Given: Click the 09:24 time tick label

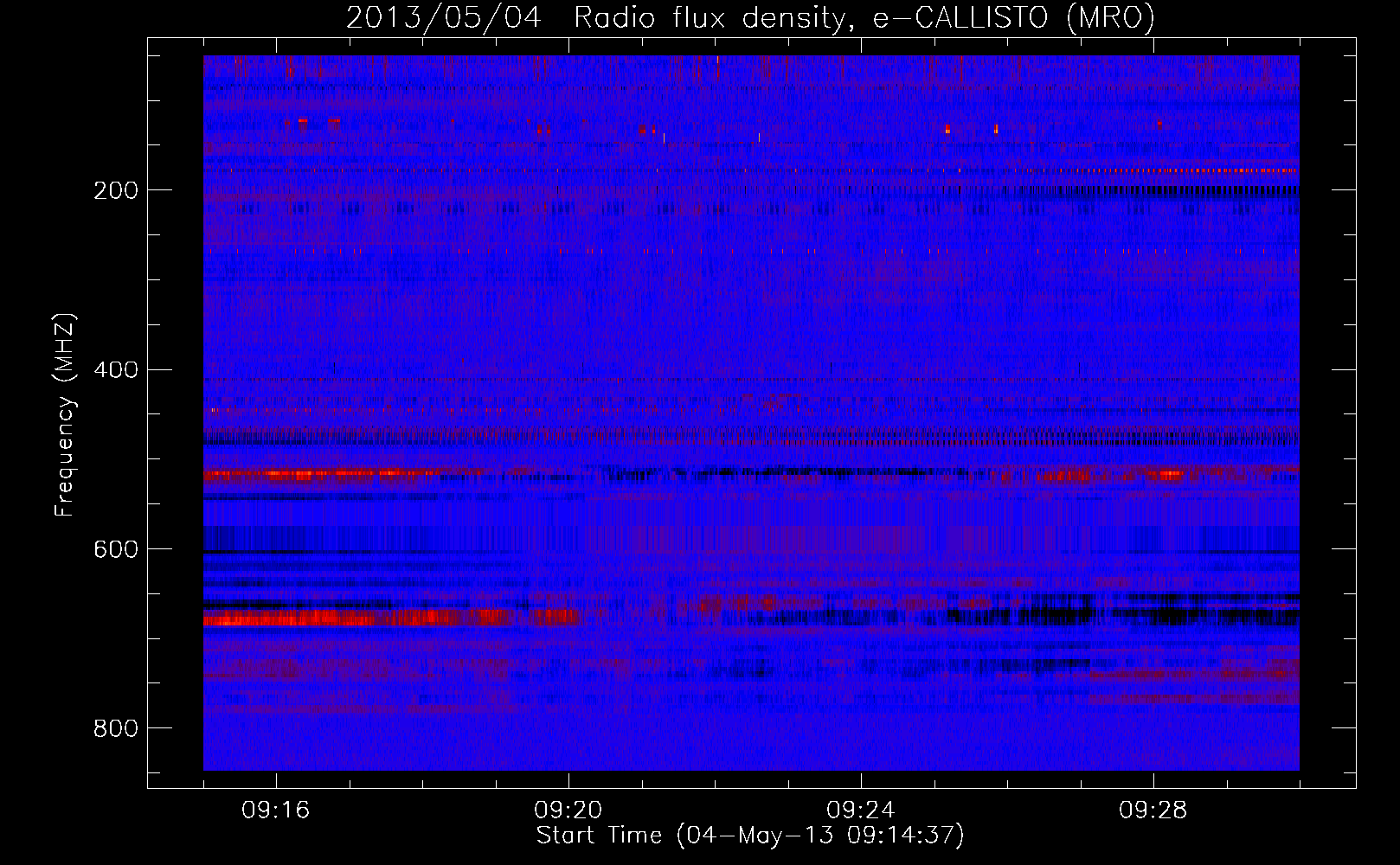Looking at the screenshot, I should tap(861, 811).
